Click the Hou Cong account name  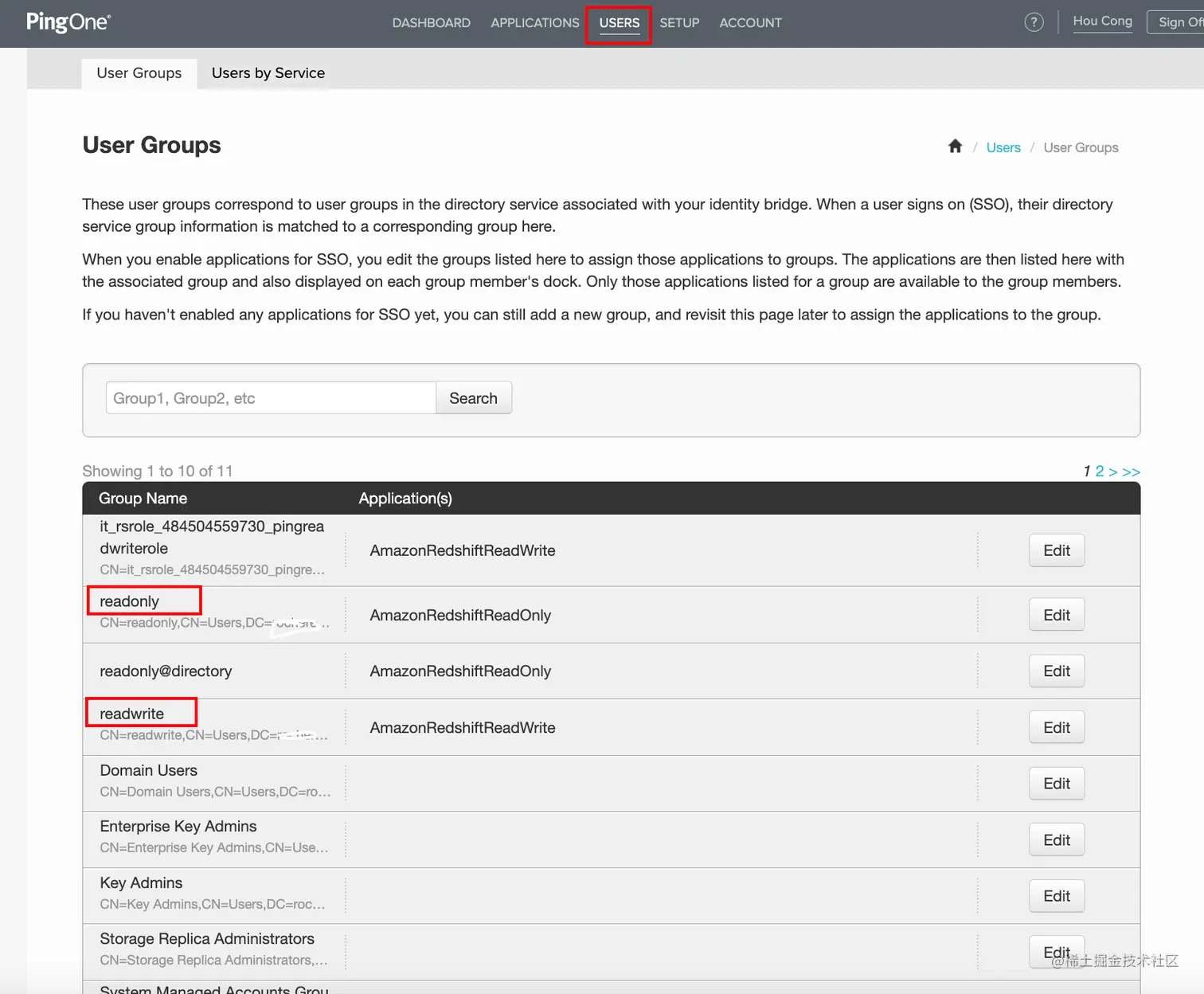(x=1103, y=22)
